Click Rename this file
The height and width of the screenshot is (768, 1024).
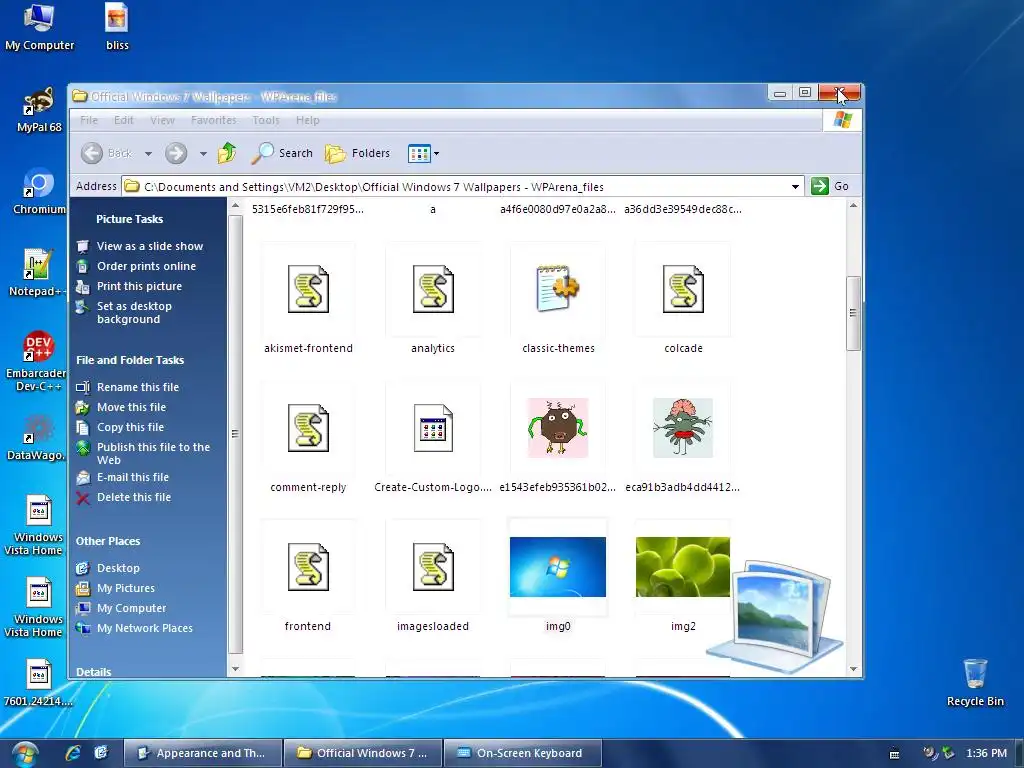tap(138, 387)
